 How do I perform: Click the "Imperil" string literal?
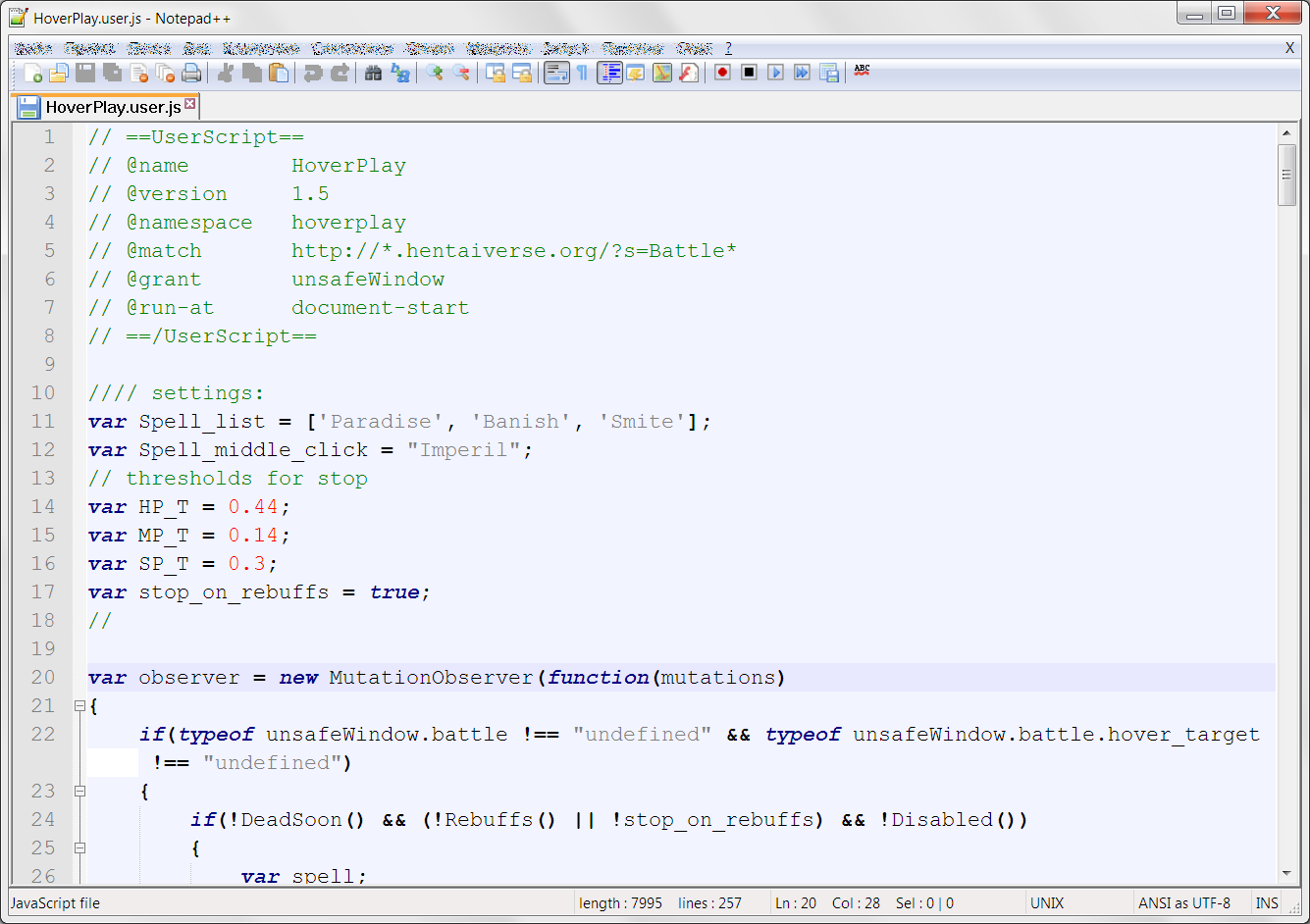click(x=463, y=450)
